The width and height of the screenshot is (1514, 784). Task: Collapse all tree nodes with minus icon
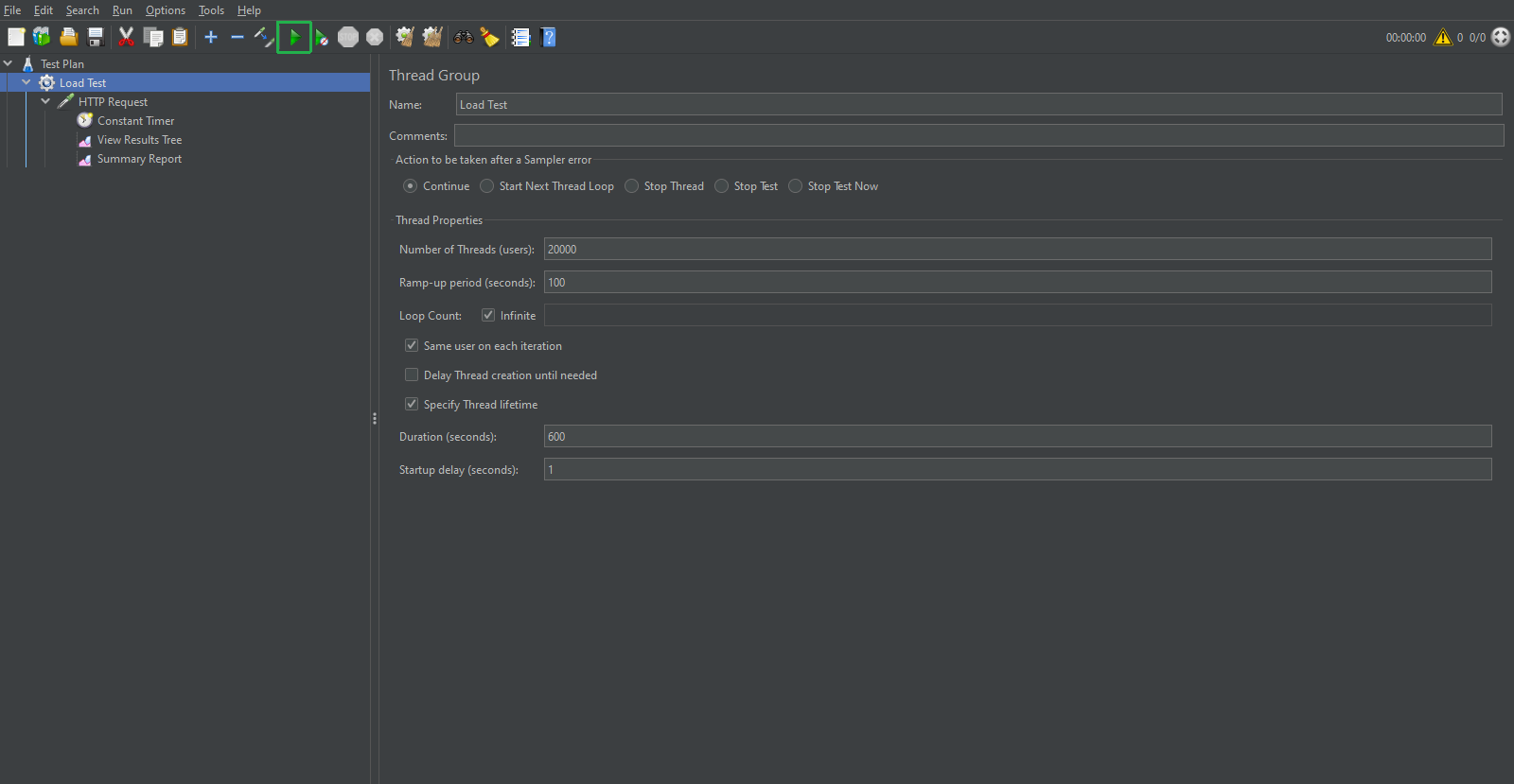click(x=238, y=37)
